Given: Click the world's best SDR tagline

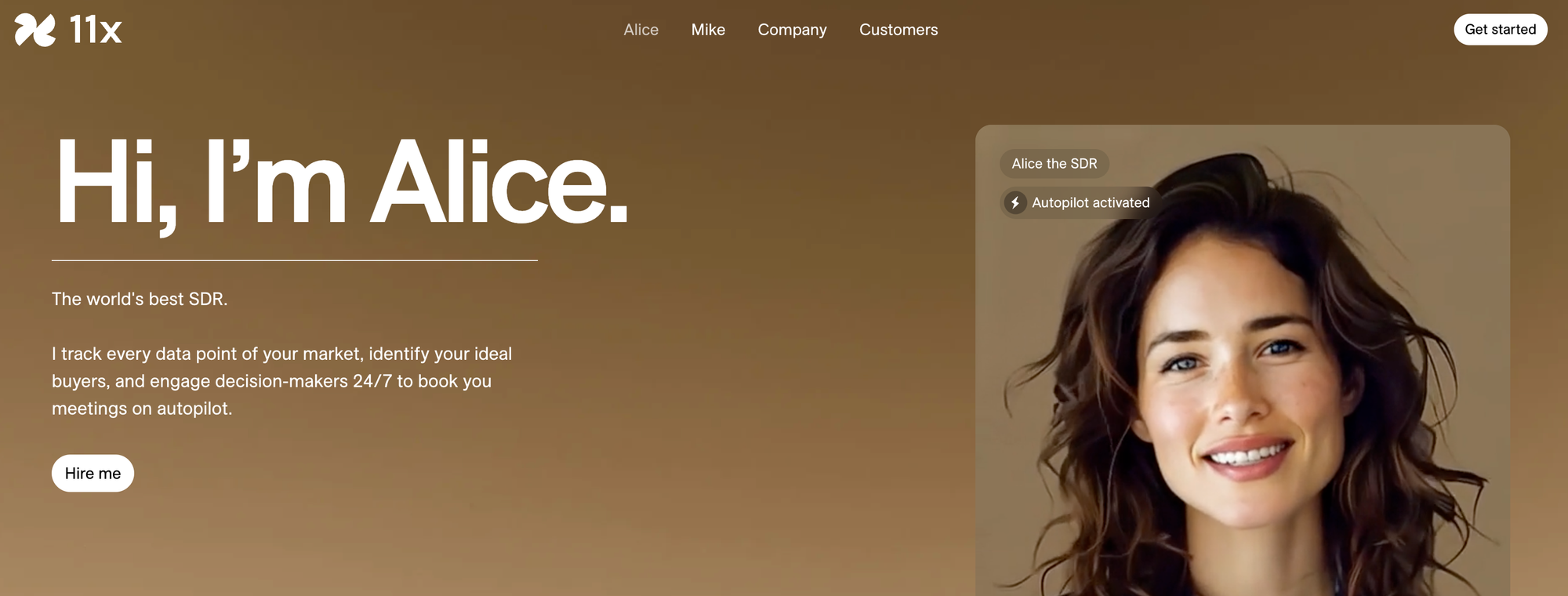Looking at the screenshot, I should click(x=140, y=299).
